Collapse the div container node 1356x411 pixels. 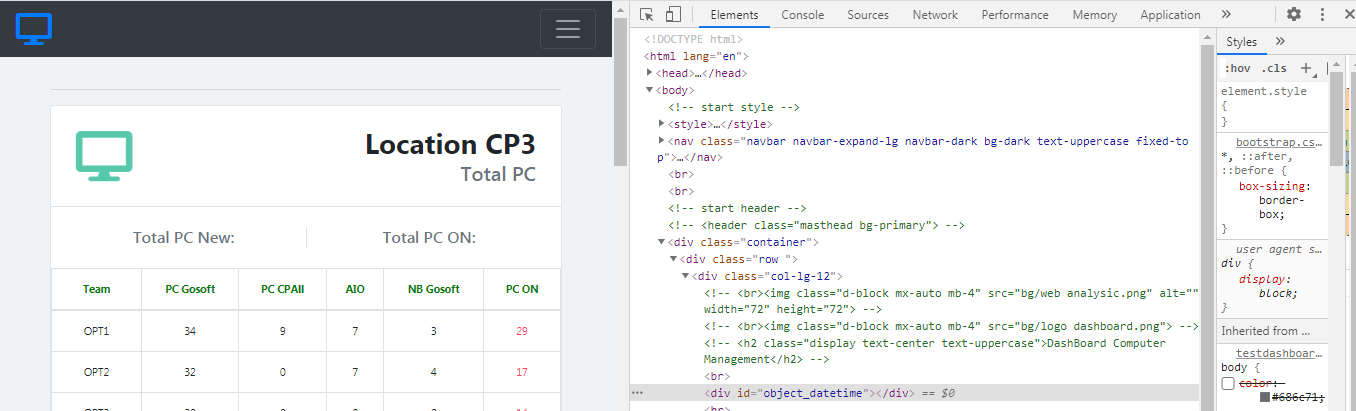(661, 242)
